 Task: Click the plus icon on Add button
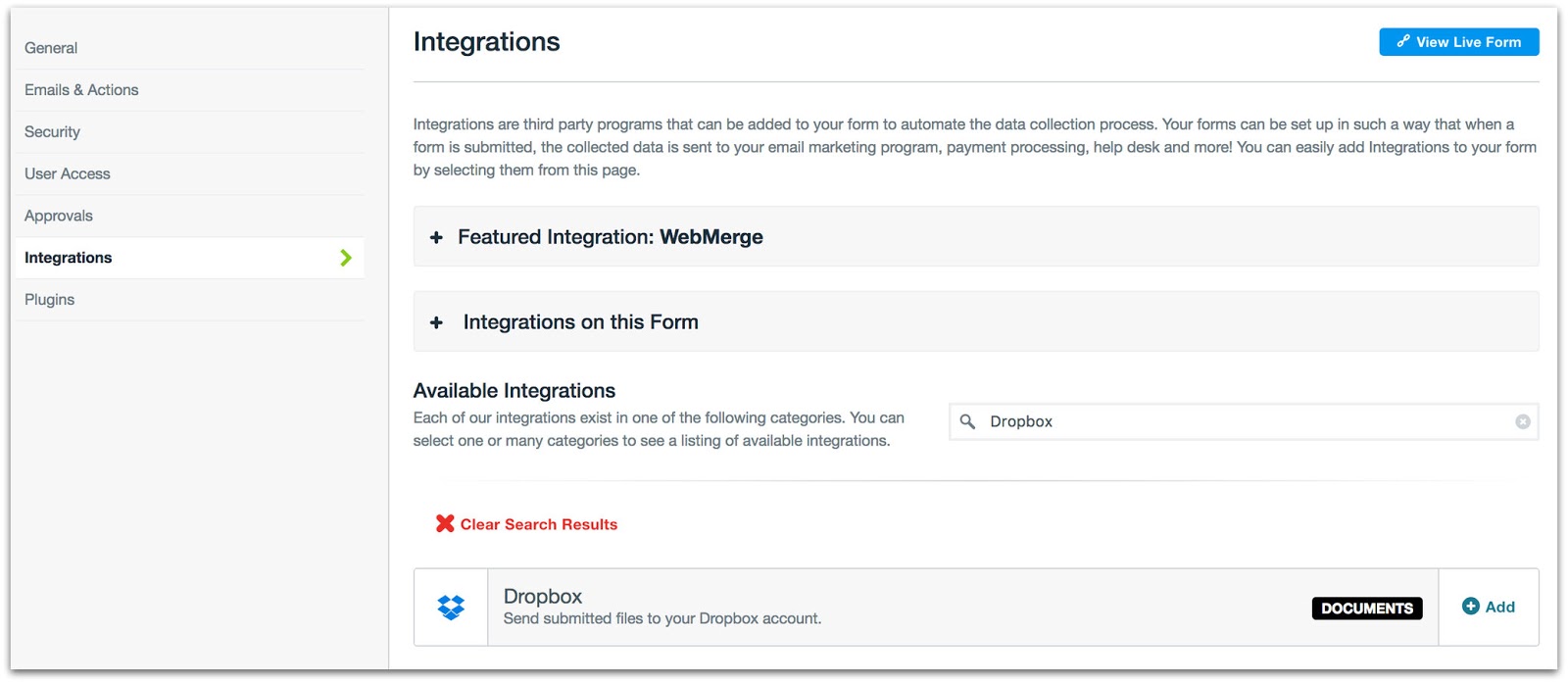pos(1470,607)
